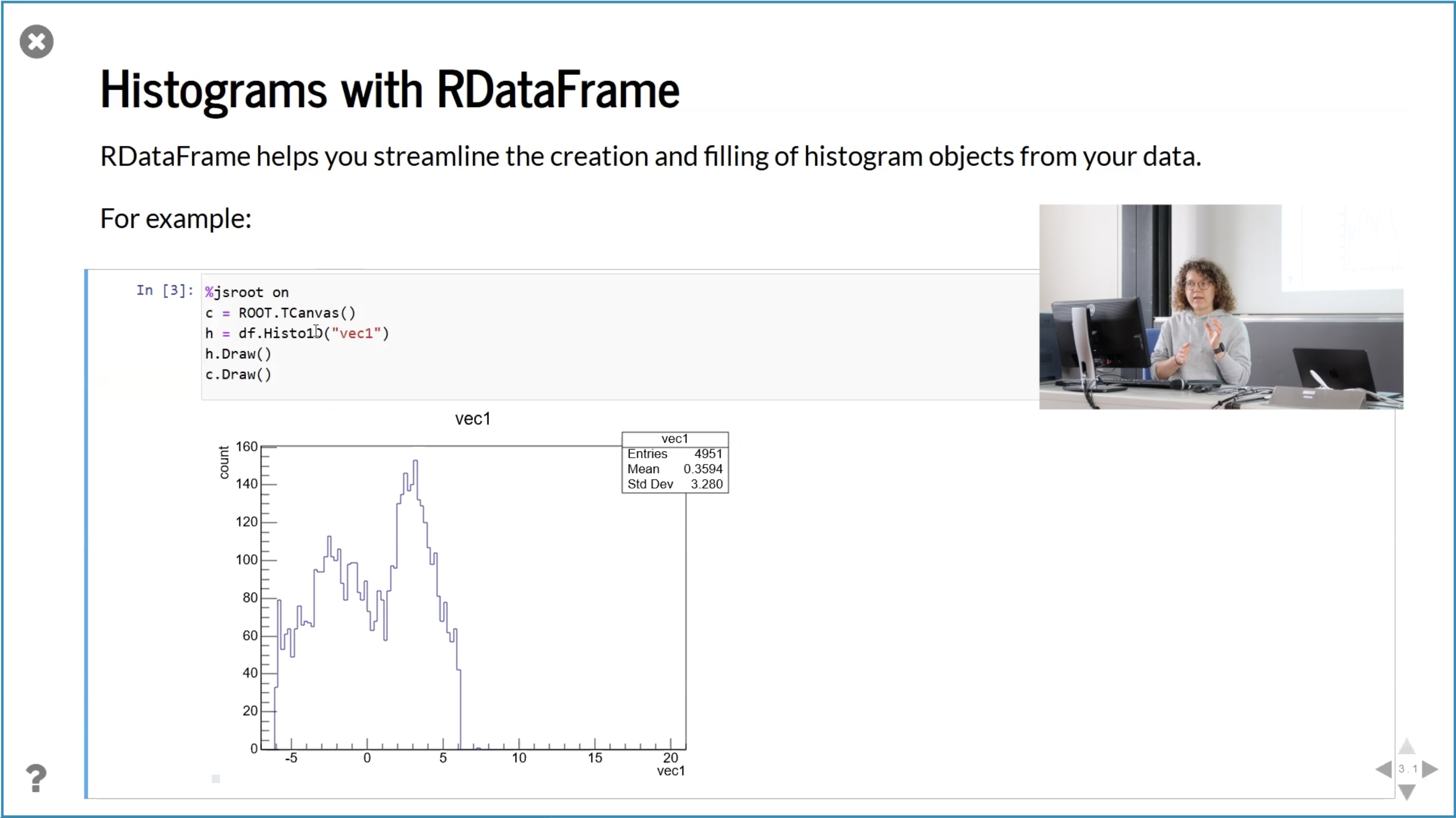
Task: Click the 'For example:' text
Action: (x=176, y=219)
